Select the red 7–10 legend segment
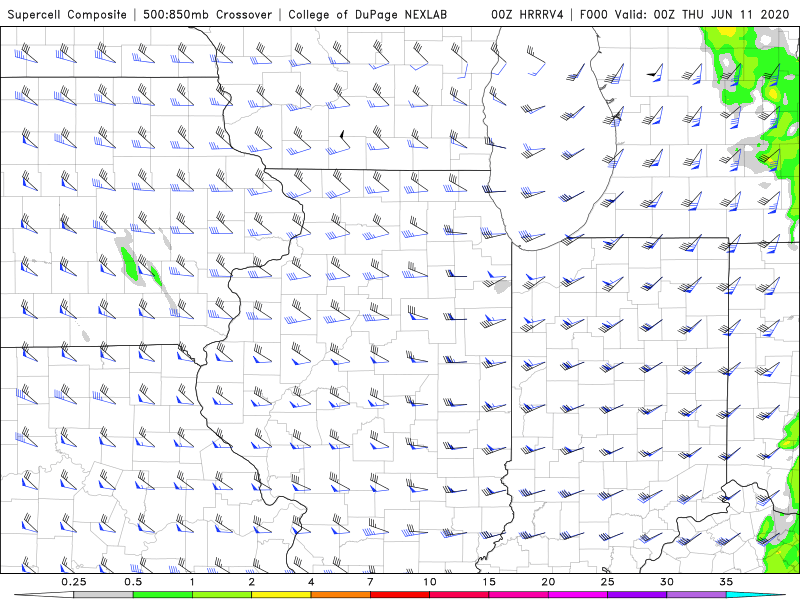Screen dimensions: 800x600 coord(400,595)
